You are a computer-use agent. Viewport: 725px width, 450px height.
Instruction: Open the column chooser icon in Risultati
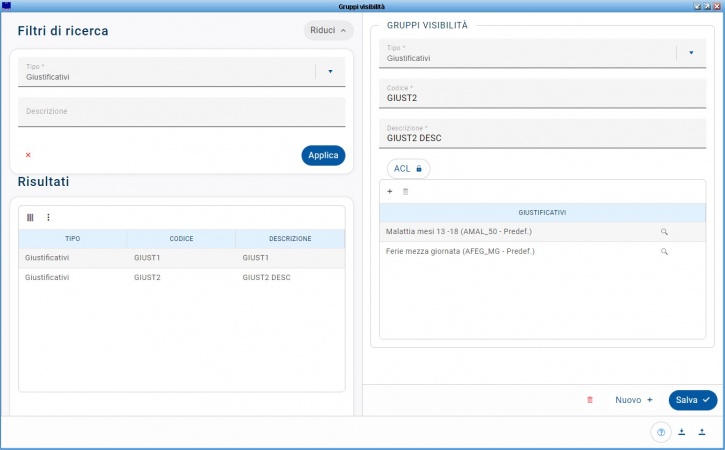point(30,217)
